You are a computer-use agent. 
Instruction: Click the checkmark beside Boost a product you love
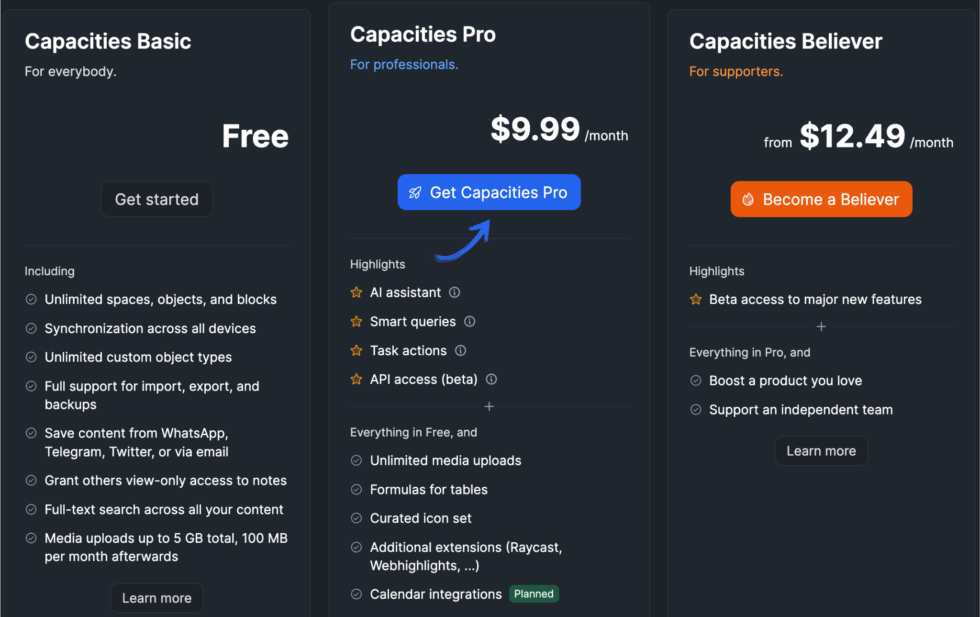click(x=695, y=381)
